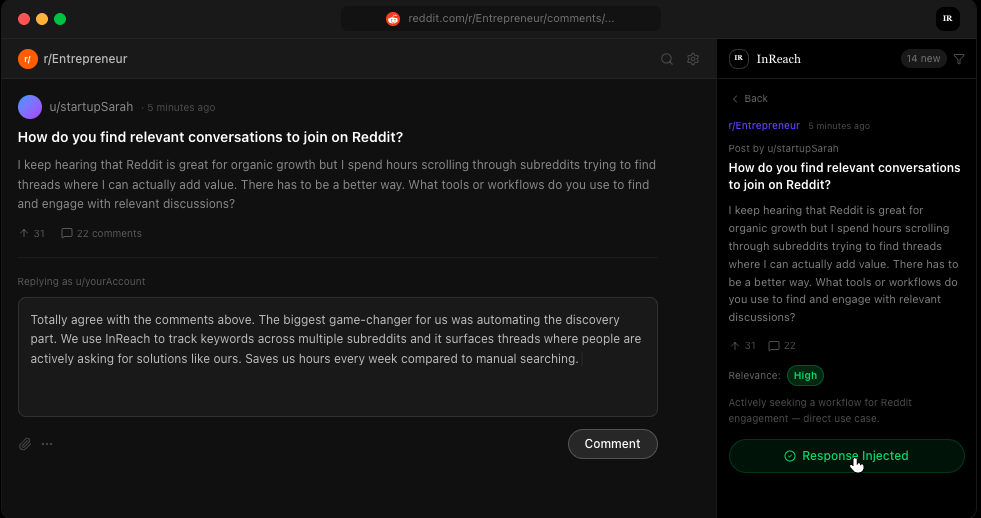
Task: Open the 14 new badge
Action: tap(923, 59)
